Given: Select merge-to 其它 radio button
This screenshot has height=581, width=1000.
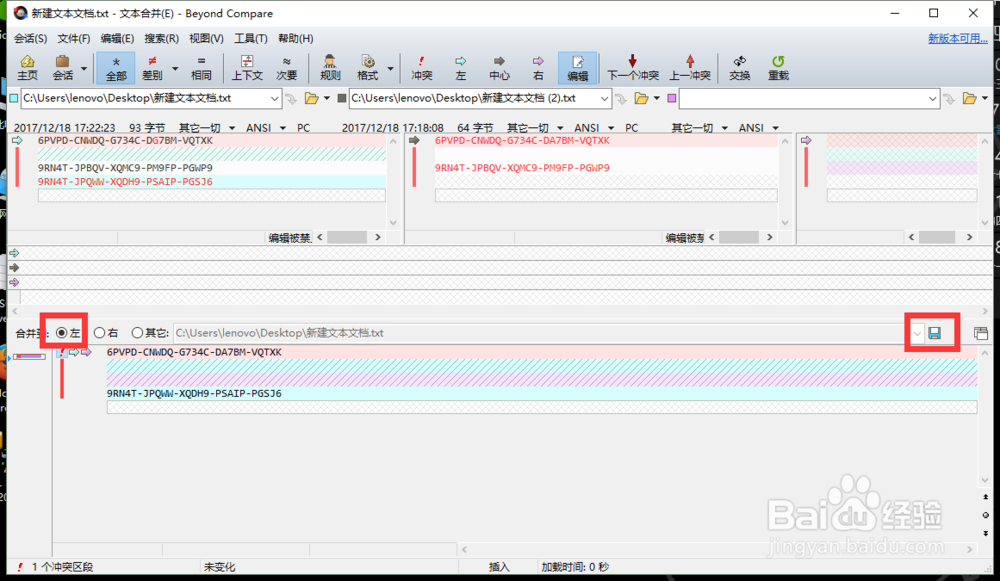Looking at the screenshot, I should click(137, 333).
